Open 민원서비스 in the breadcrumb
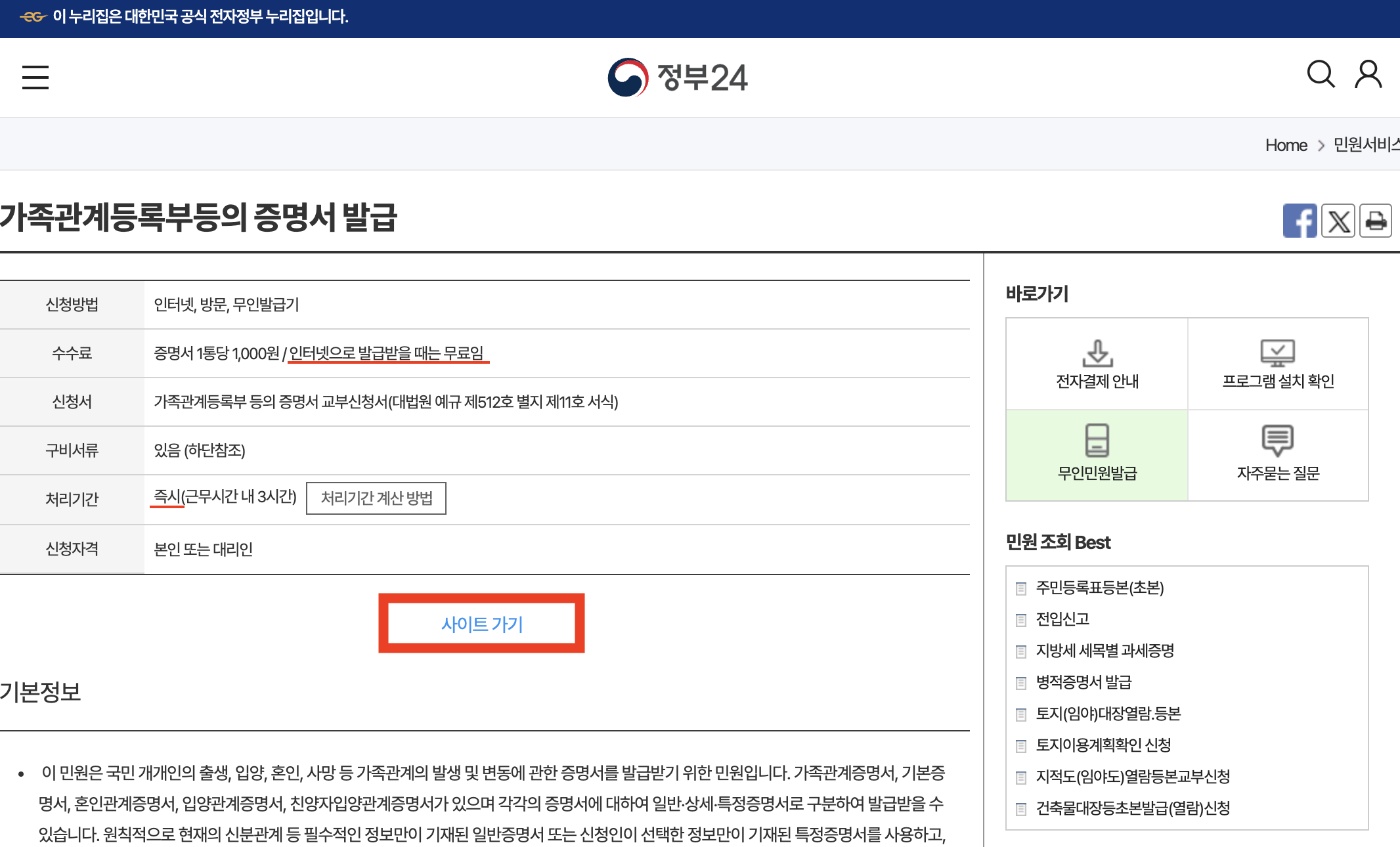 point(1367,145)
